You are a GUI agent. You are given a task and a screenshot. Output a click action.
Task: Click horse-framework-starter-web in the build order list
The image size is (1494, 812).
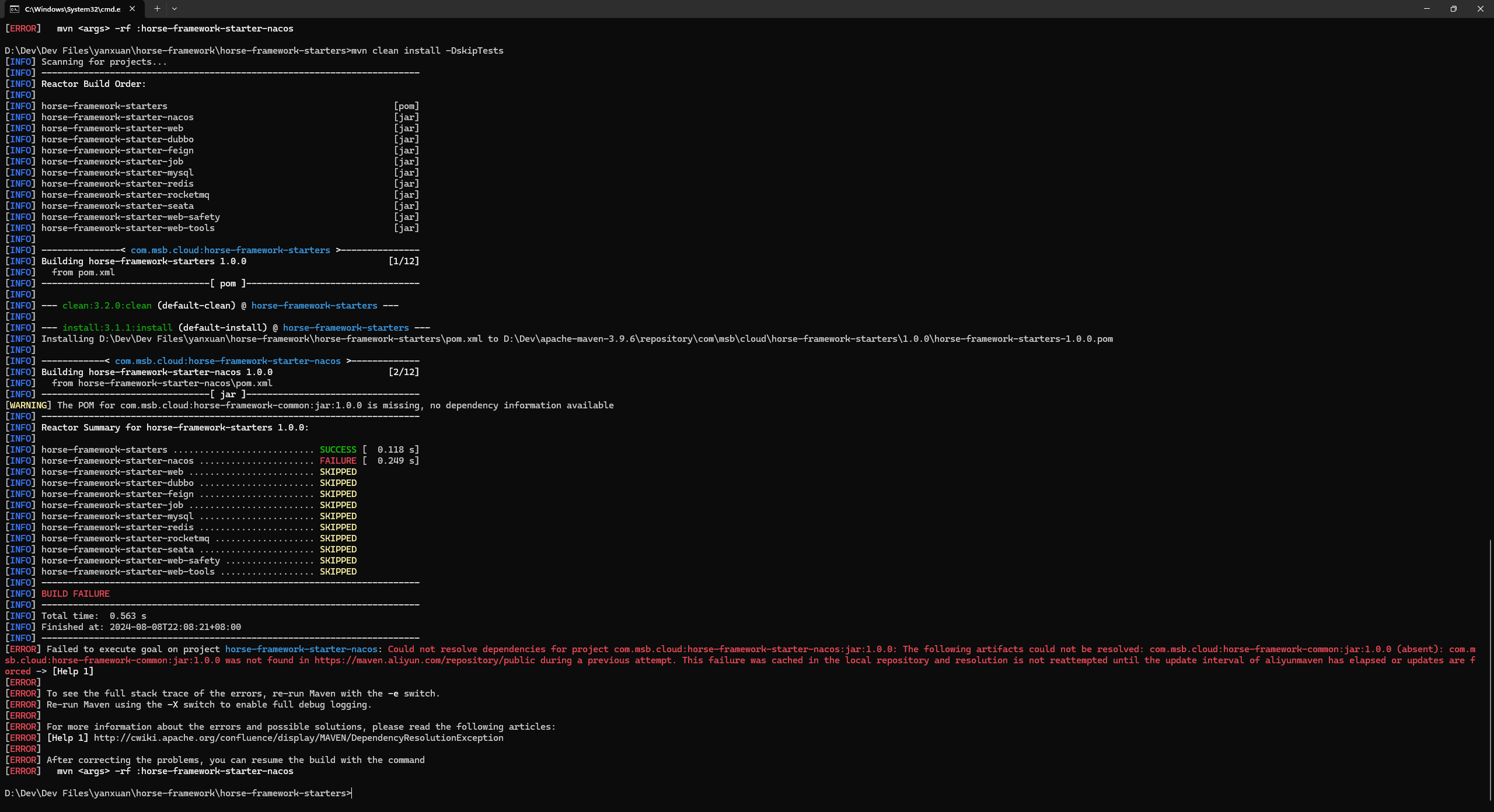coord(112,128)
